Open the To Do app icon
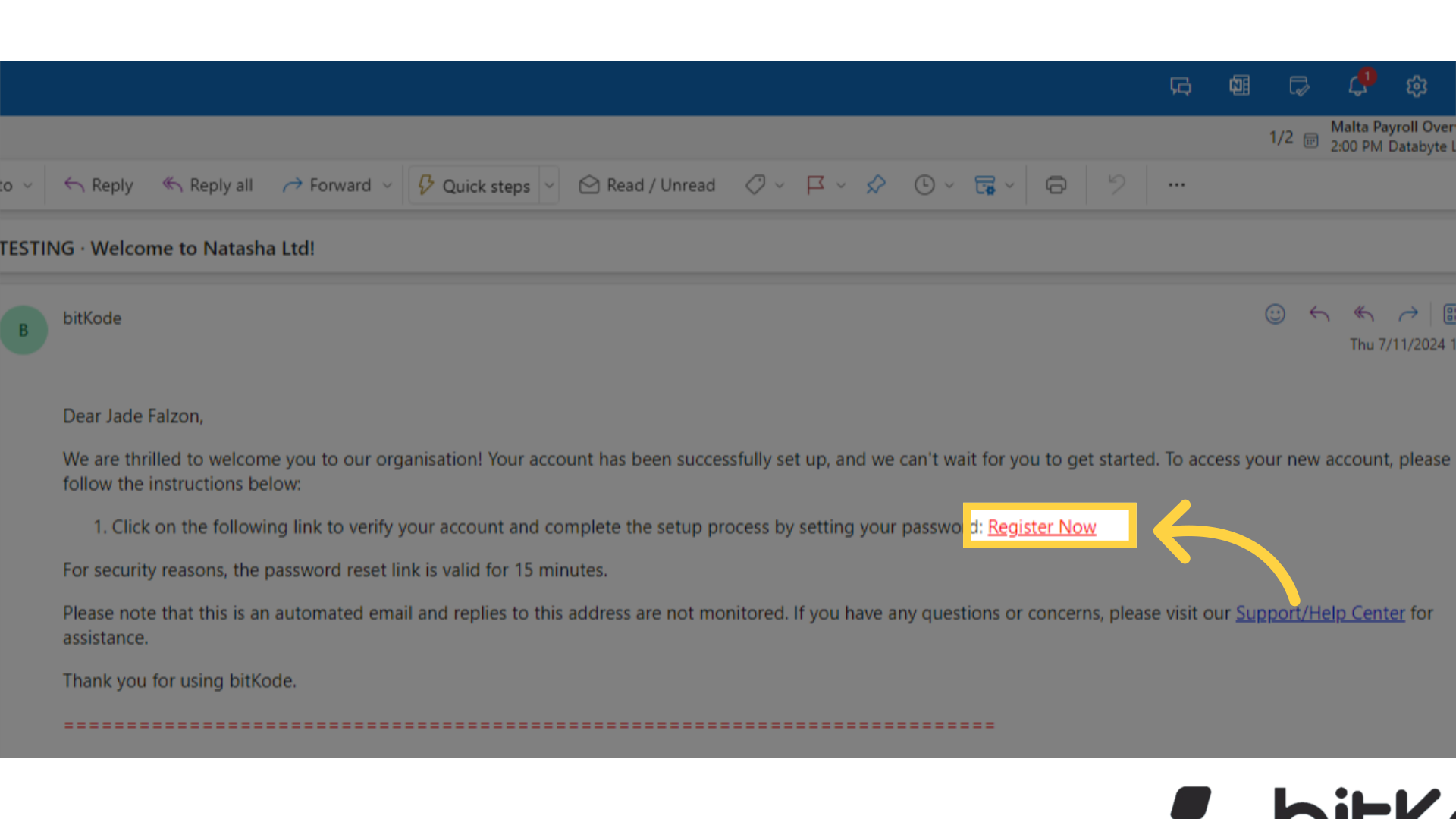 1298,86
